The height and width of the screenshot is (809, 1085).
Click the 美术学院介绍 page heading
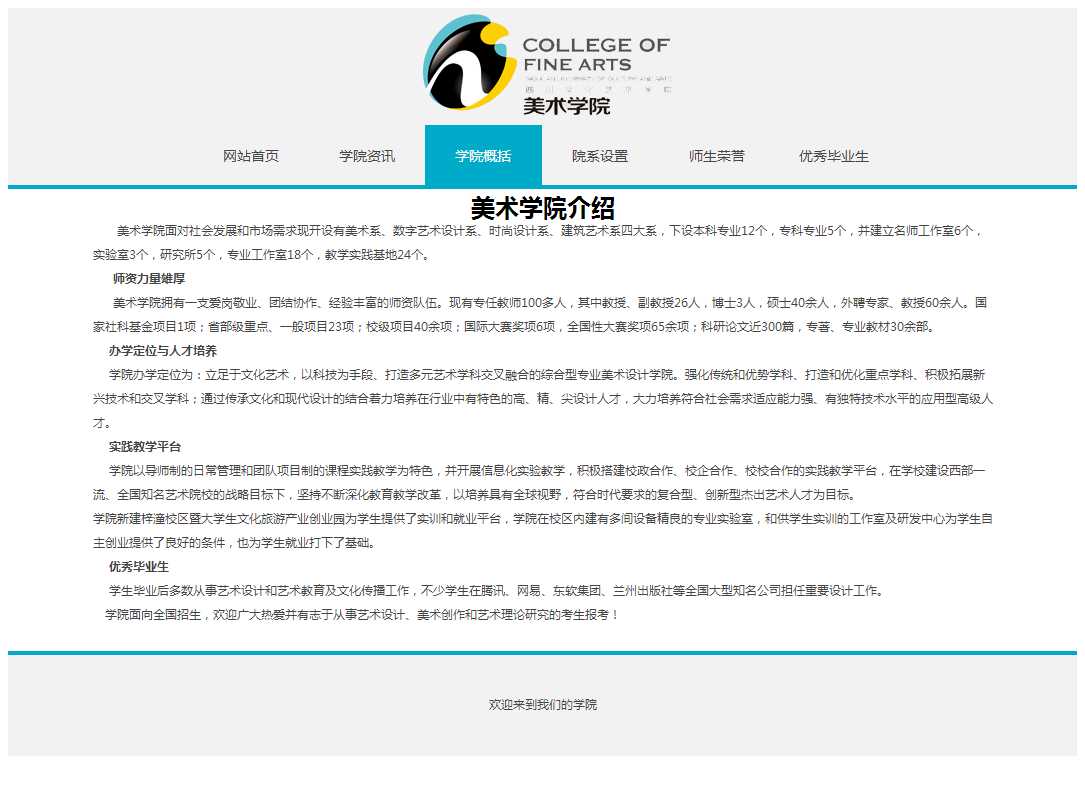click(542, 208)
